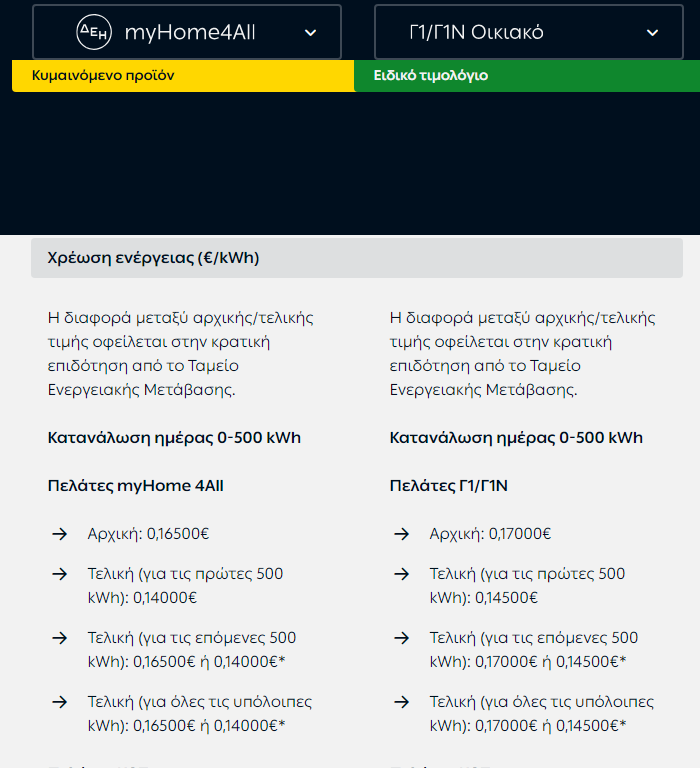
Task: Click the Αρχική: 0,17000€ value
Action: (x=490, y=533)
